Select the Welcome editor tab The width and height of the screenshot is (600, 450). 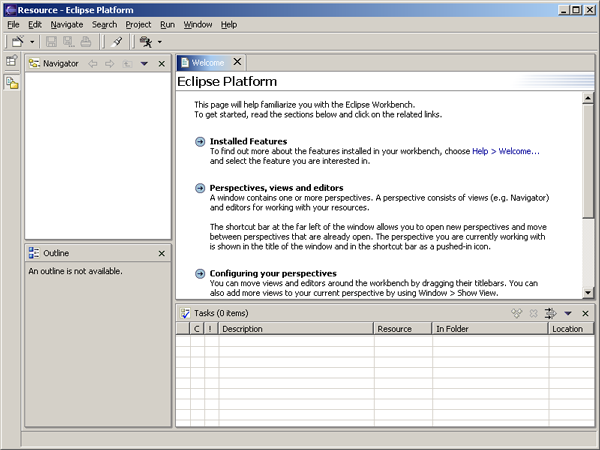point(208,62)
